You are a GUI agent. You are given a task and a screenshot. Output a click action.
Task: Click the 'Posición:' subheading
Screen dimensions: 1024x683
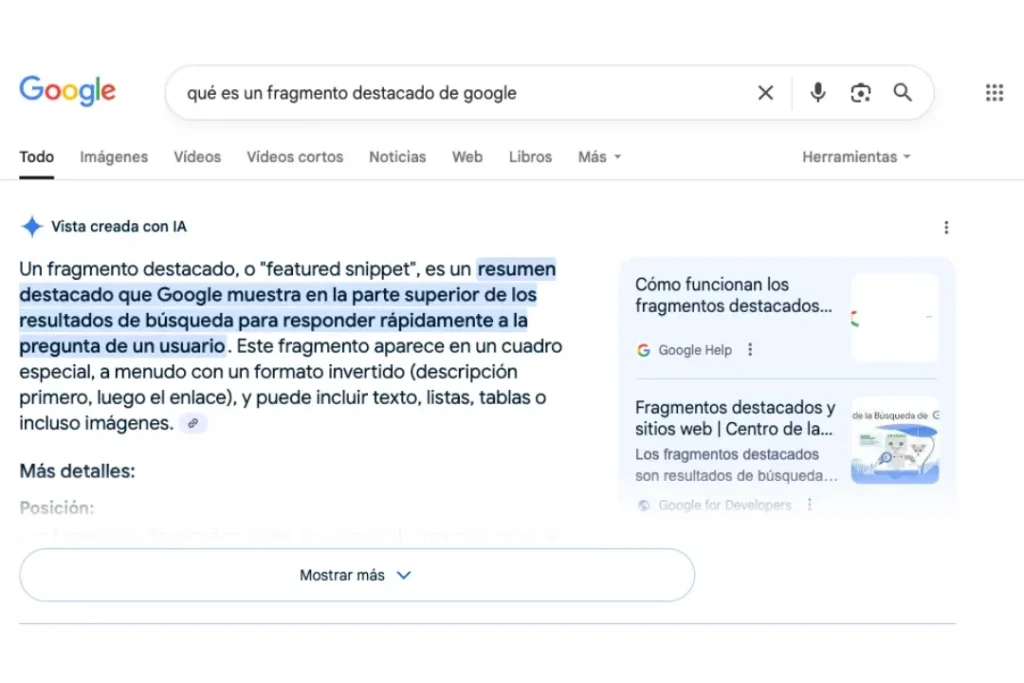57,508
